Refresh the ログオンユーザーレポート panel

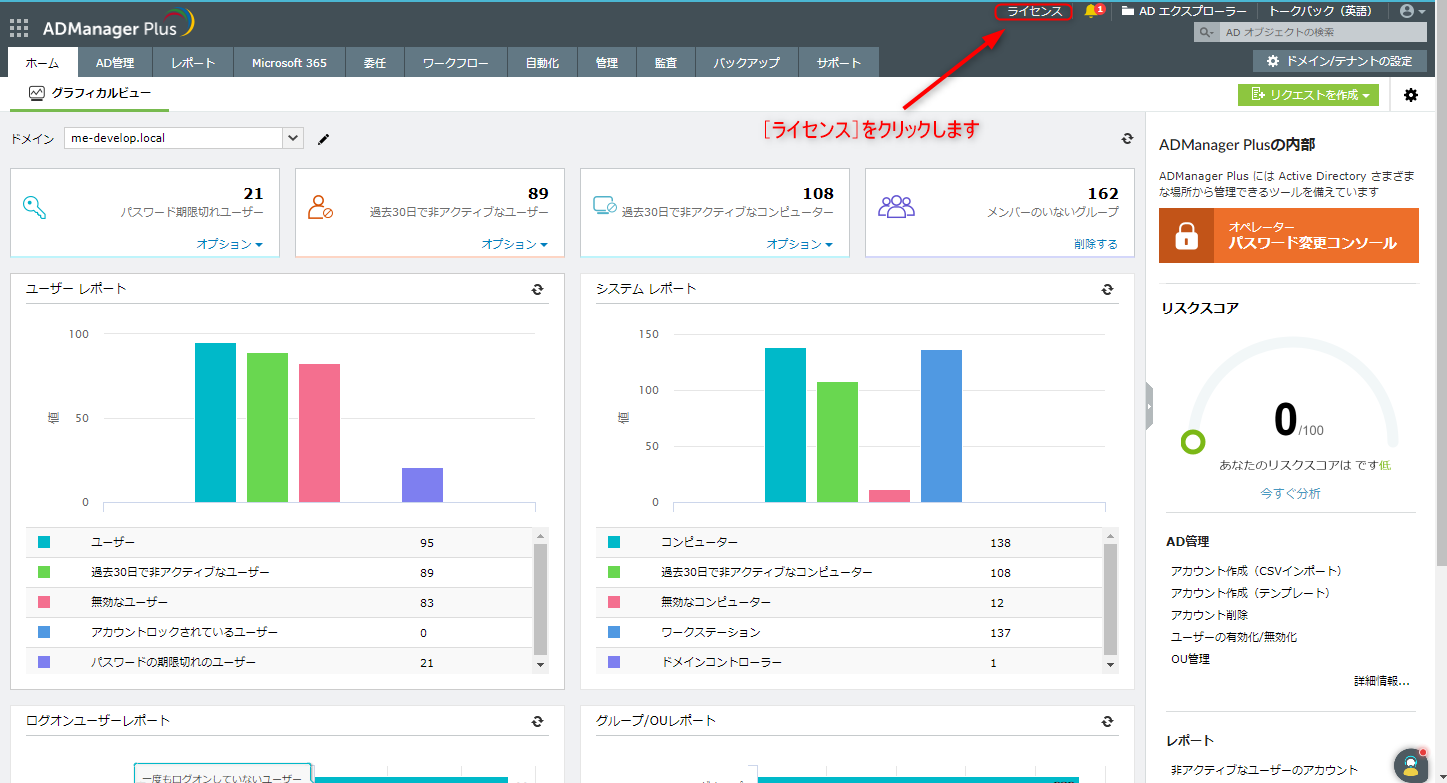click(537, 721)
